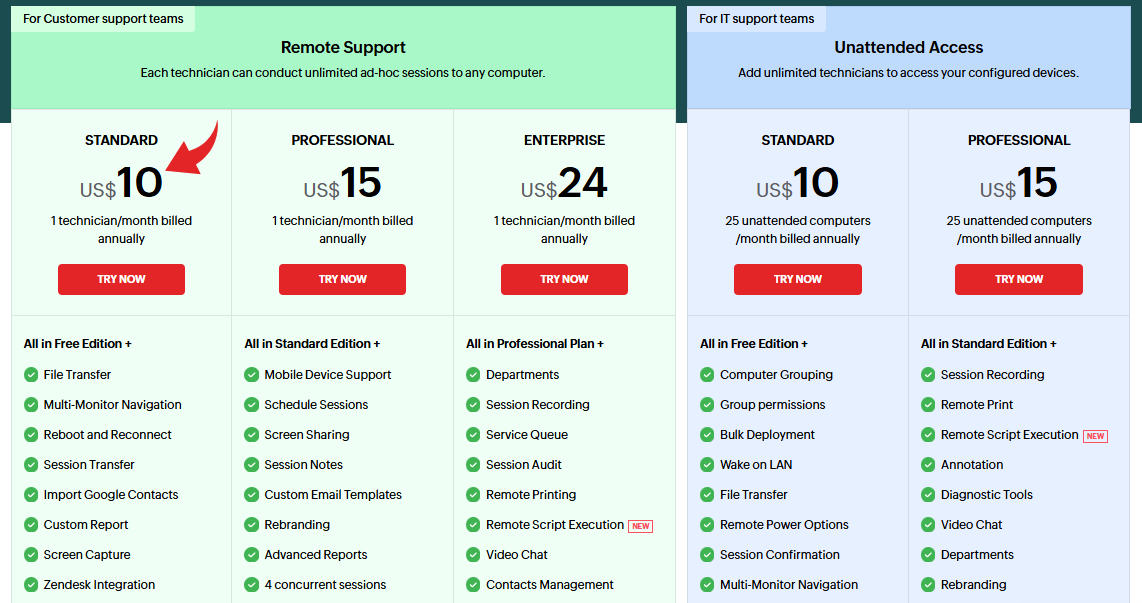Click 'Video Chat' in Enterprise feature list

click(x=517, y=555)
